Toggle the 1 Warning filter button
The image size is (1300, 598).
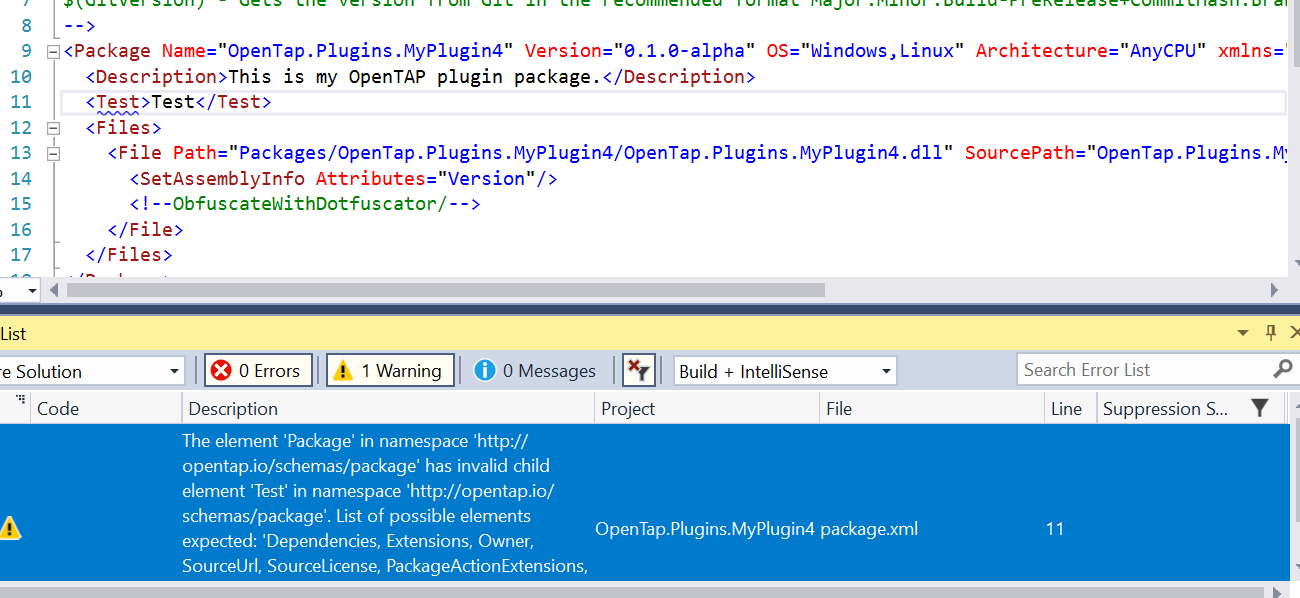[389, 369]
